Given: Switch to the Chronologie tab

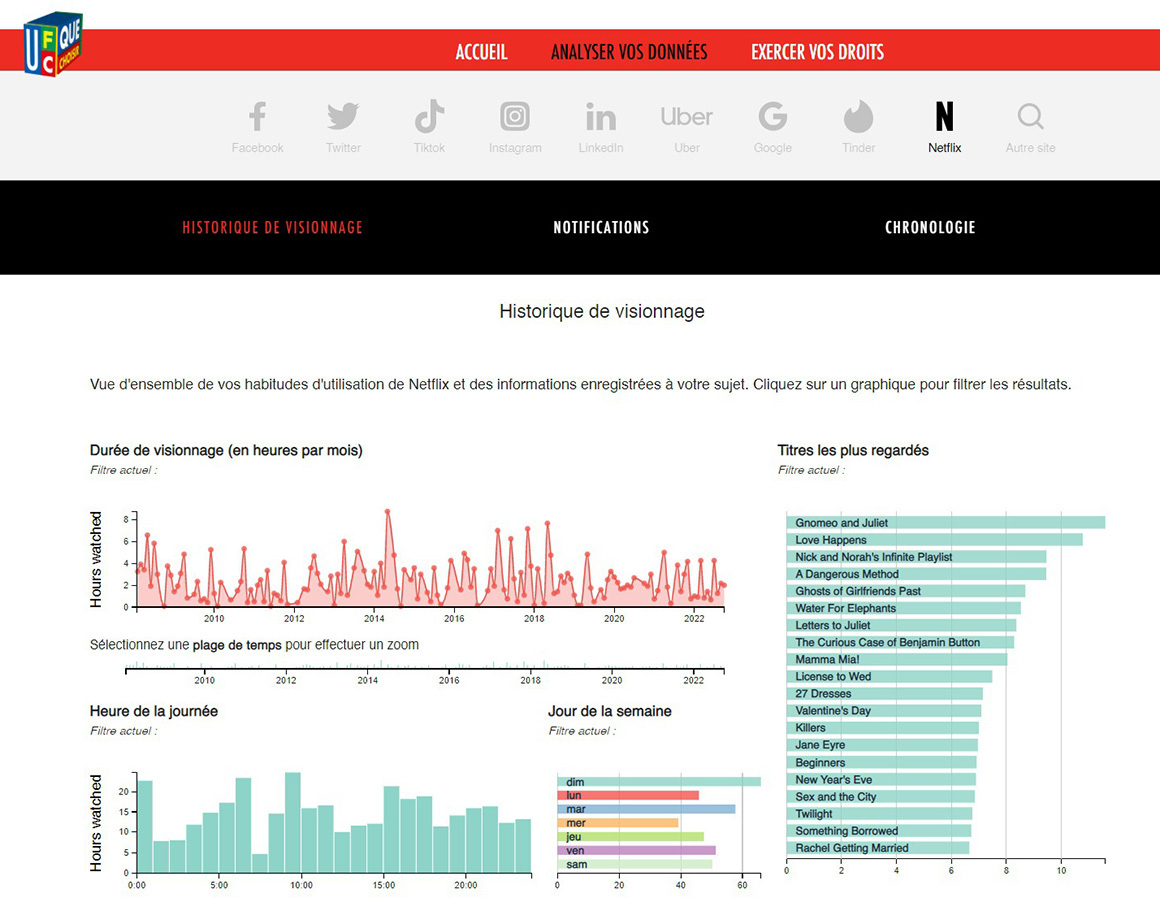Looking at the screenshot, I should [930, 227].
